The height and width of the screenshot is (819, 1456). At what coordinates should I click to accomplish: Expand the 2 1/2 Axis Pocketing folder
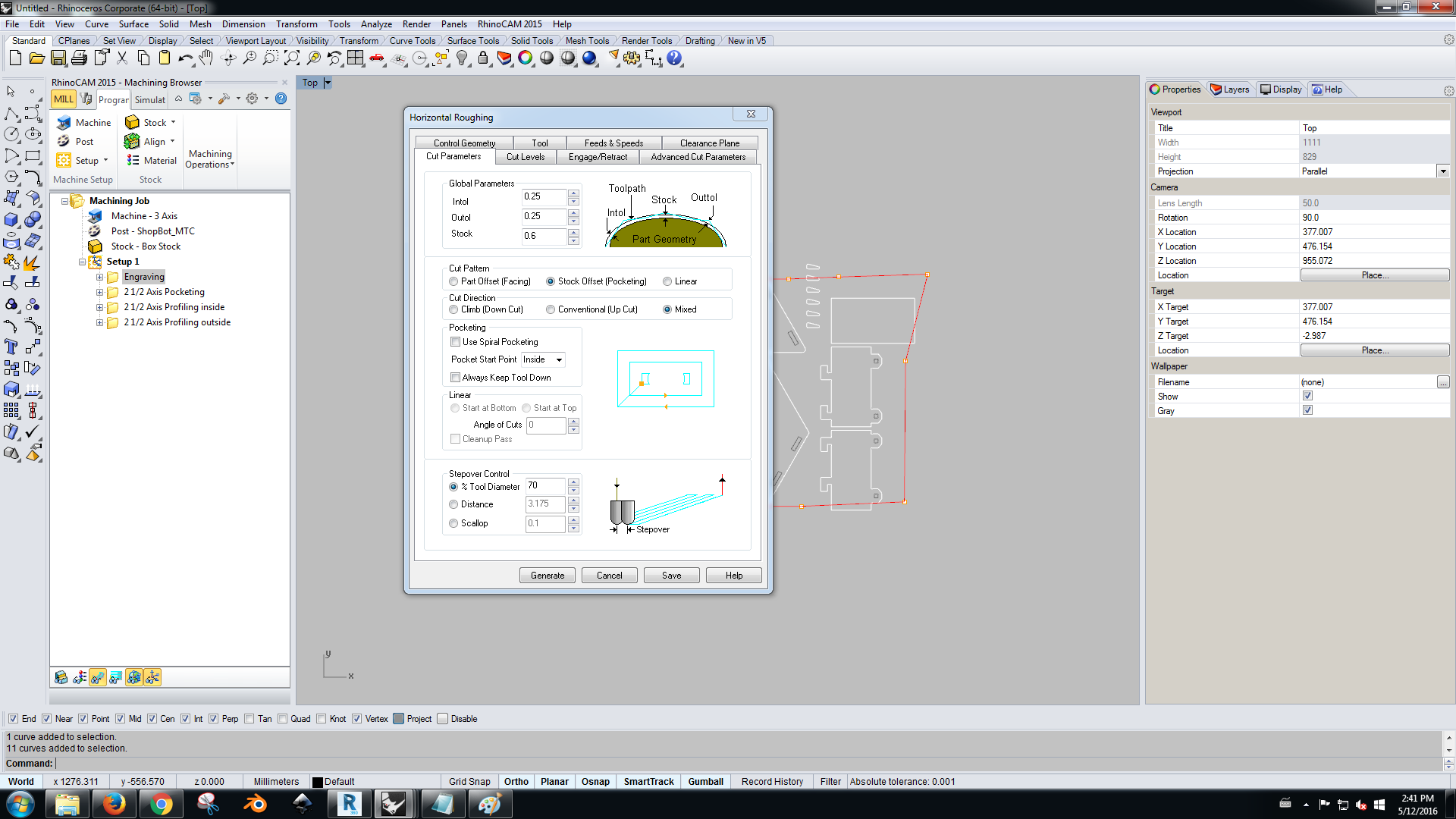99,292
